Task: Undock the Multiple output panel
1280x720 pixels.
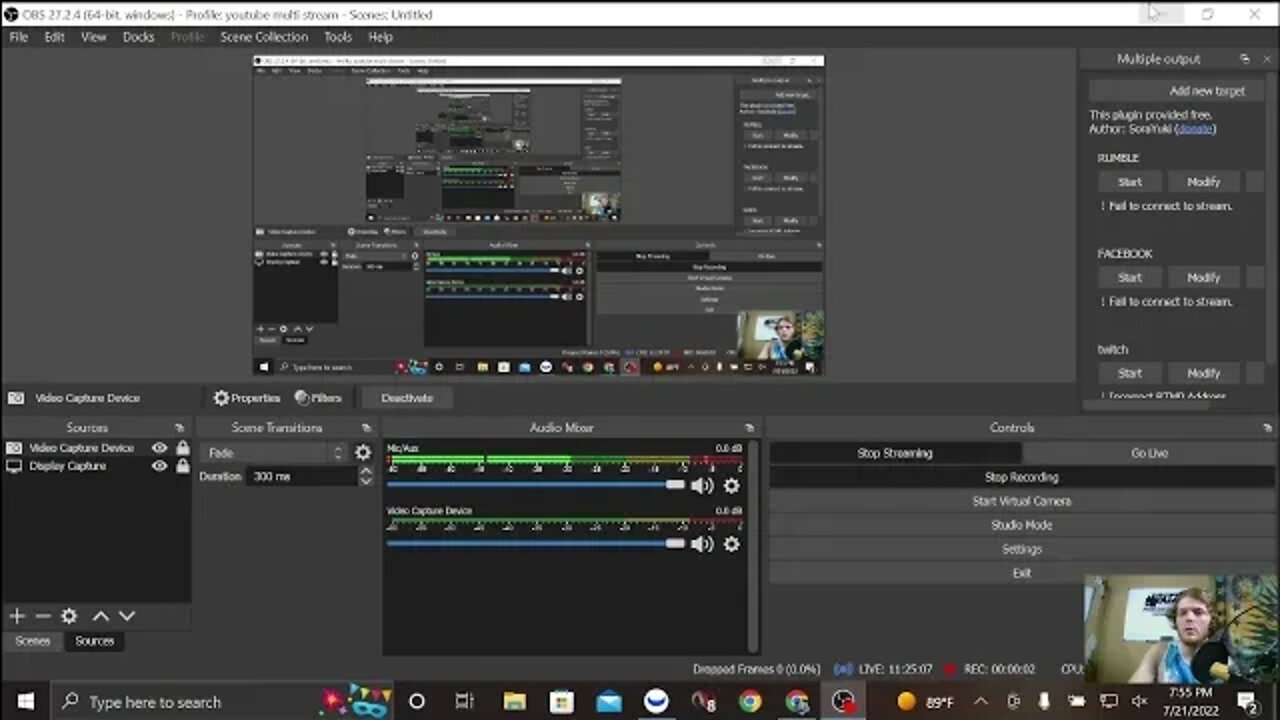Action: 1244,59
